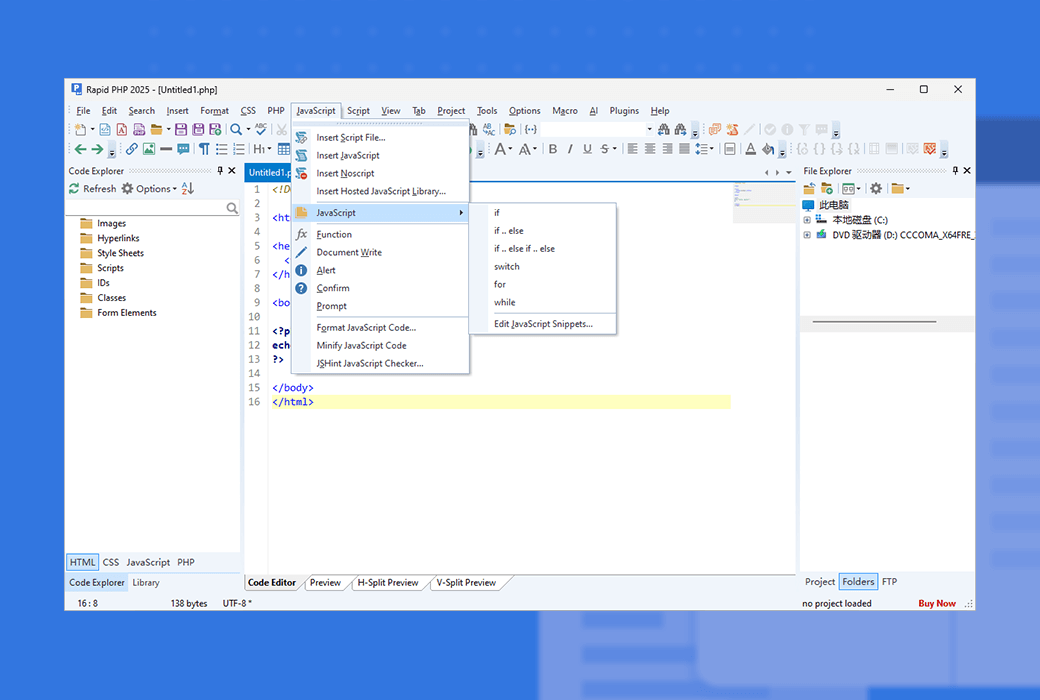Open the document tab list dropdown arrow
1040x700 pixels.
[789, 173]
